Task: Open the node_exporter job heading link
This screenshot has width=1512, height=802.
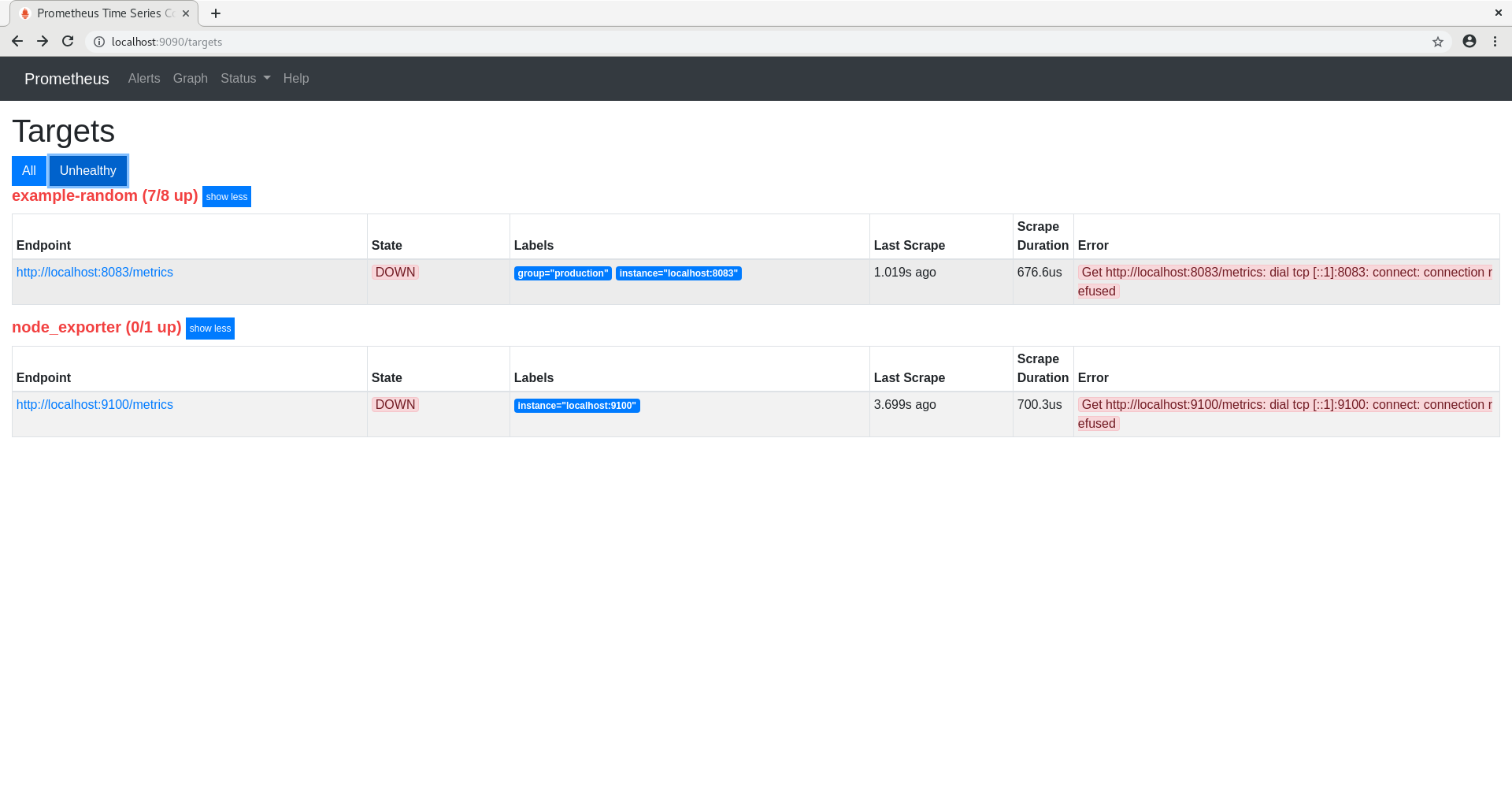Action: coord(97,327)
